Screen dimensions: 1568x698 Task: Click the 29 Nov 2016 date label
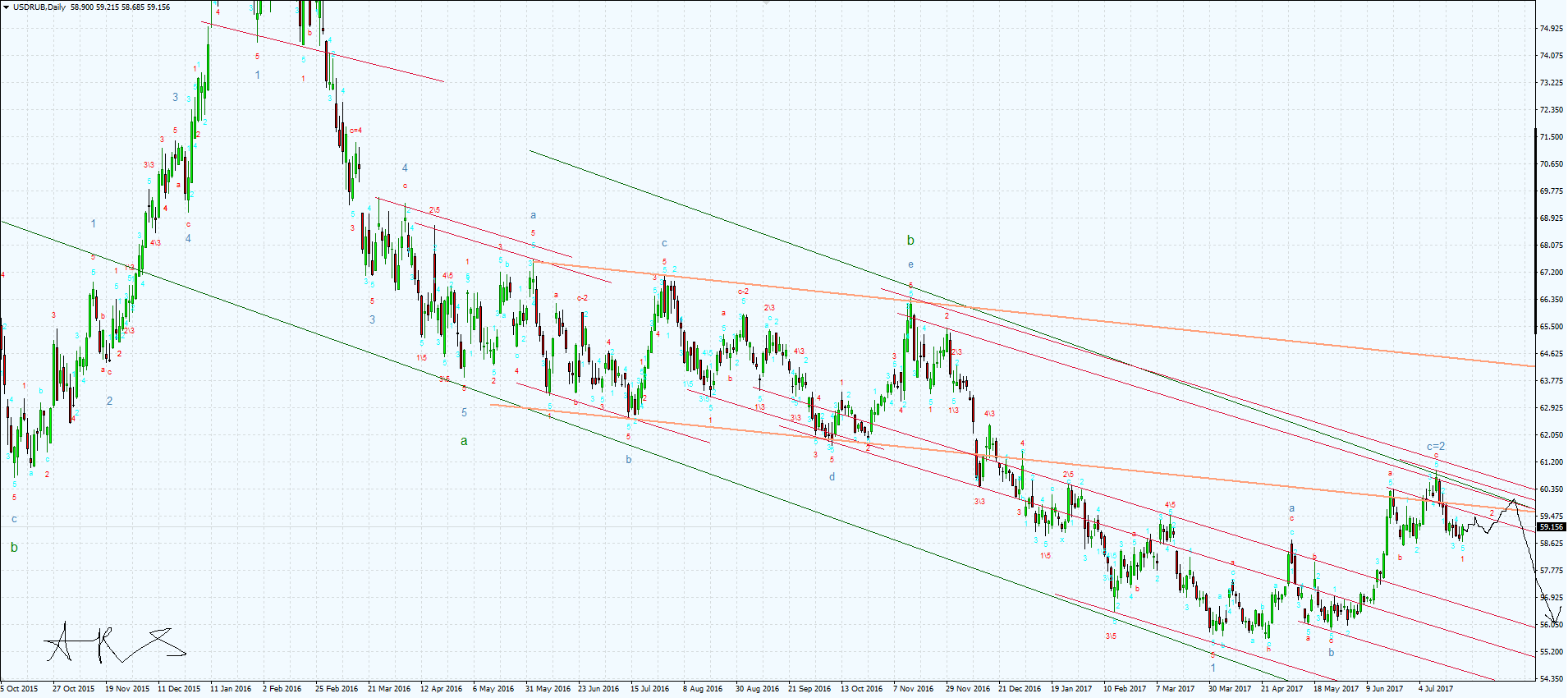pyautogui.click(x=968, y=689)
